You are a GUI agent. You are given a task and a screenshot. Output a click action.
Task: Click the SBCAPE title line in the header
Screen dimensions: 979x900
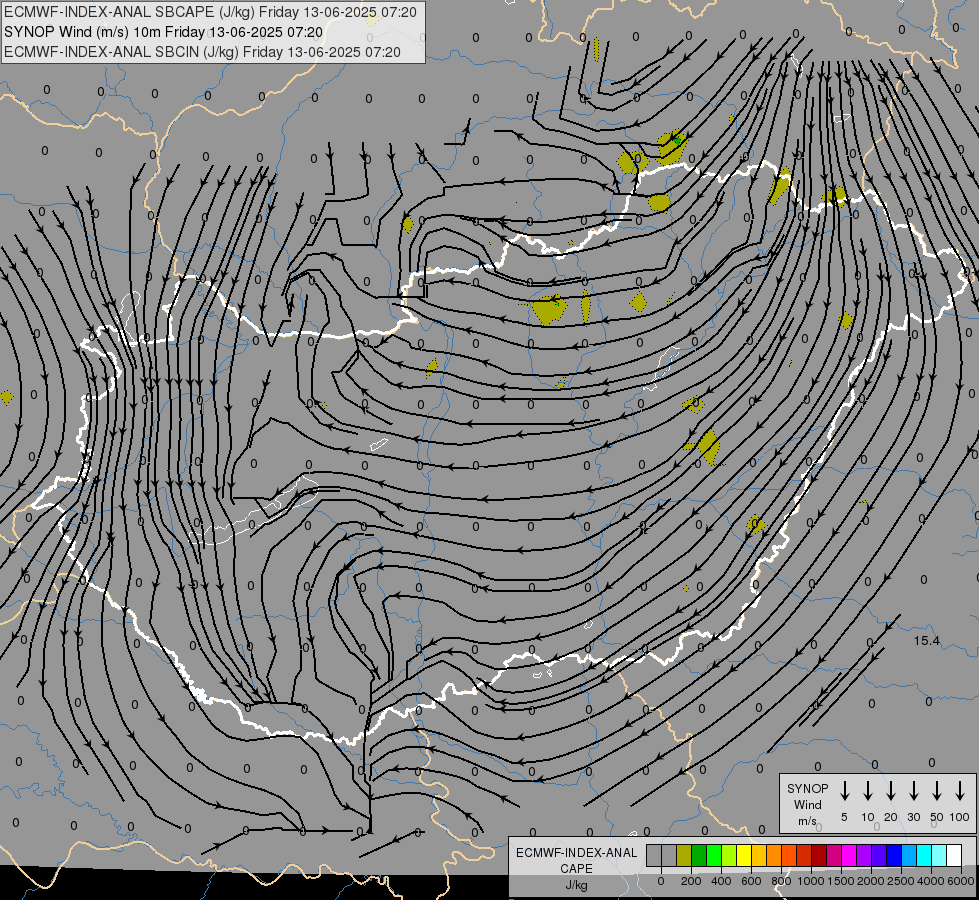click(x=210, y=12)
